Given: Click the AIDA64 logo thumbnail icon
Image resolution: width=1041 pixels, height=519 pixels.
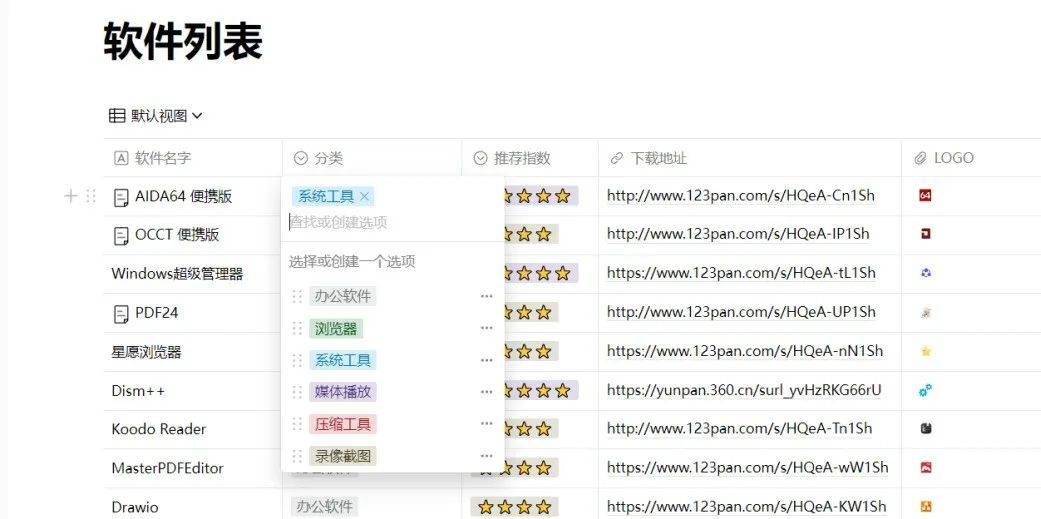Looking at the screenshot, I should pyautogui.click(x=925, y=196).
